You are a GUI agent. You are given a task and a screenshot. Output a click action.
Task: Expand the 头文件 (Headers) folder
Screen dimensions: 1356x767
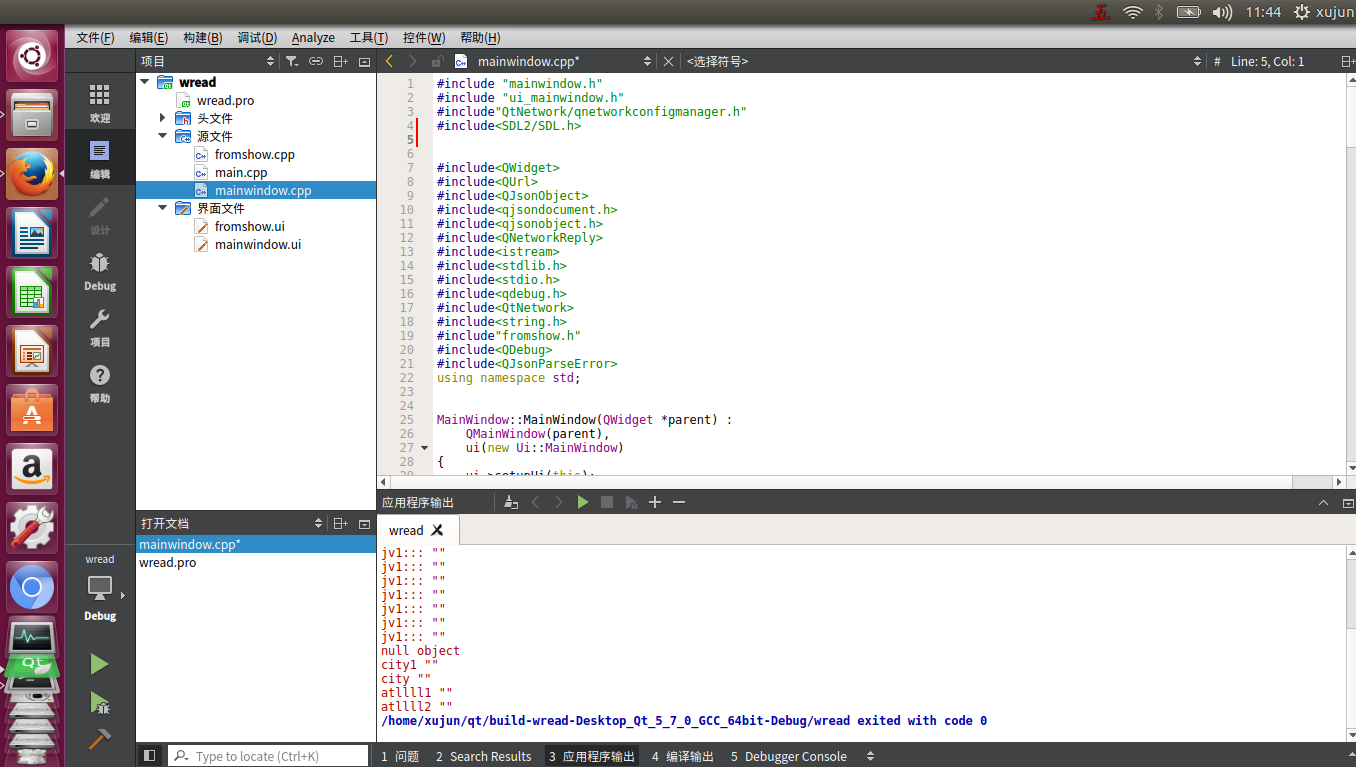tap(163, 118)
